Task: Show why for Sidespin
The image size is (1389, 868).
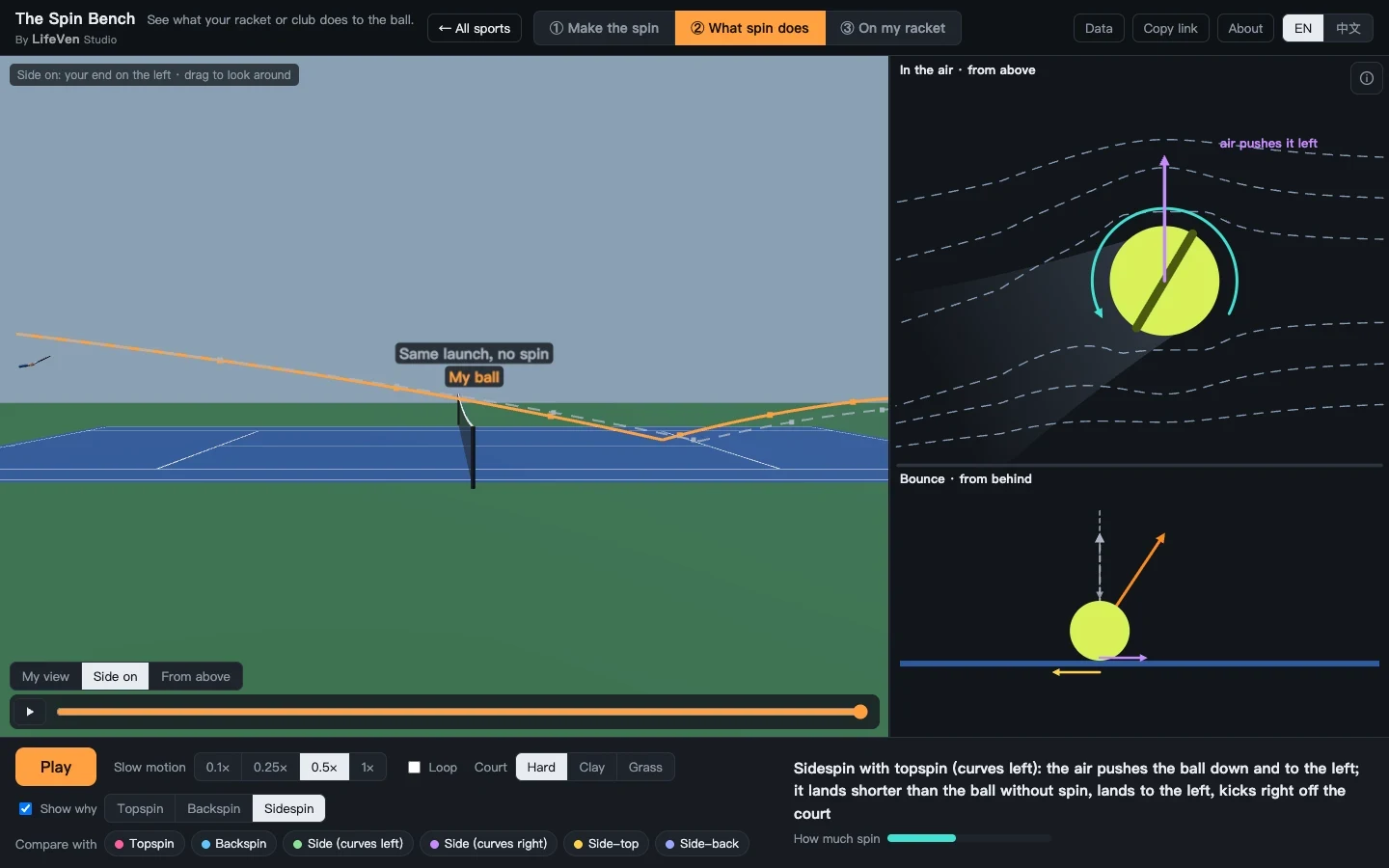Action: (x=289, y=808)
